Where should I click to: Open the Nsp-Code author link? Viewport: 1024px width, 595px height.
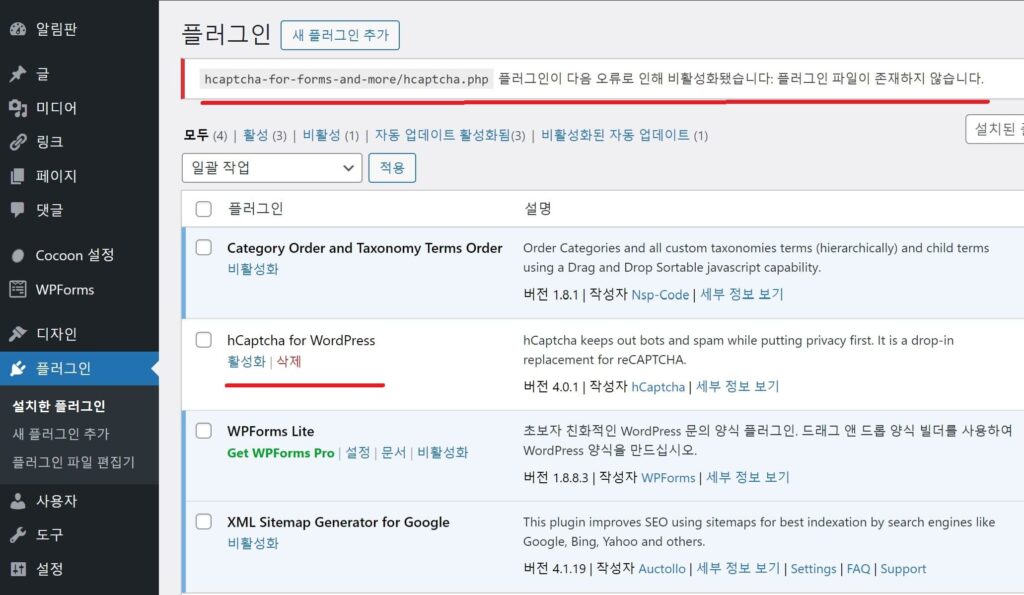[x=660, y=295]
